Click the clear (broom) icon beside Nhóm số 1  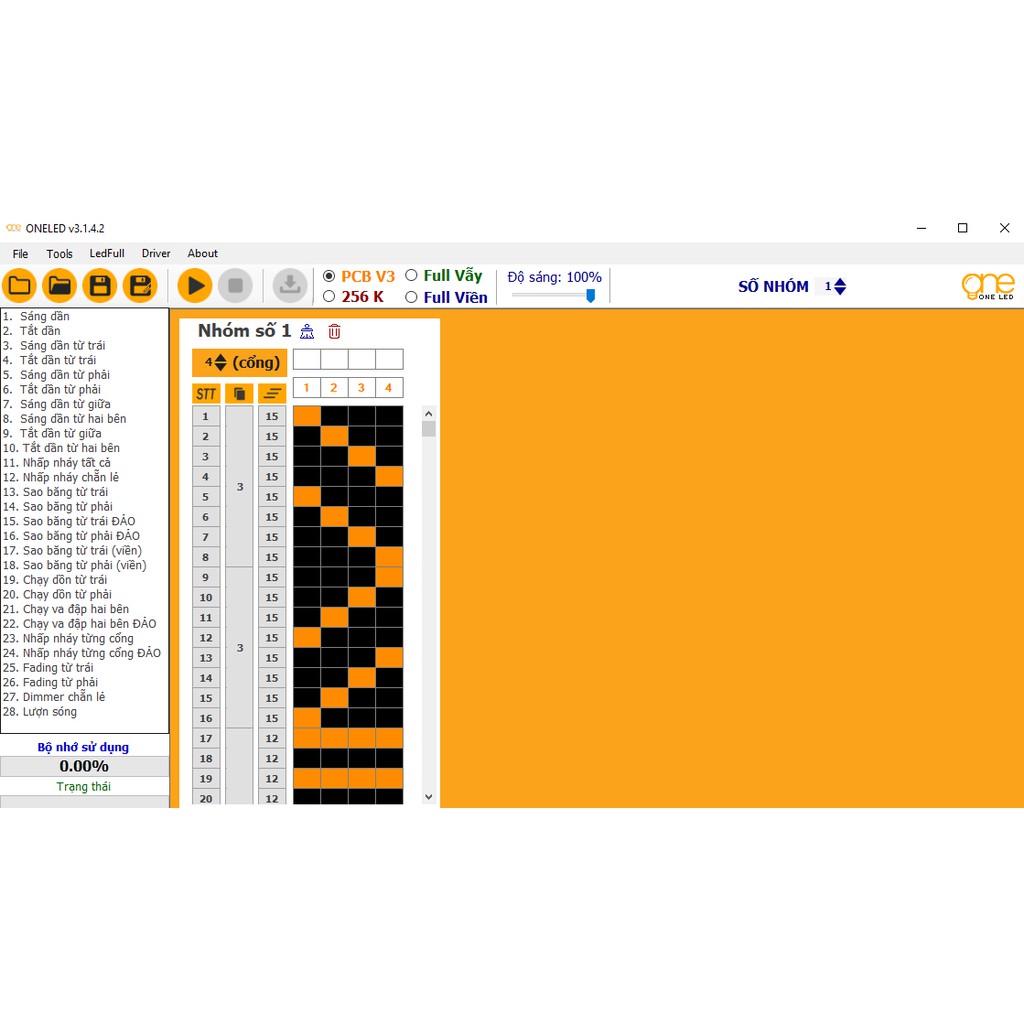point(307,332)
